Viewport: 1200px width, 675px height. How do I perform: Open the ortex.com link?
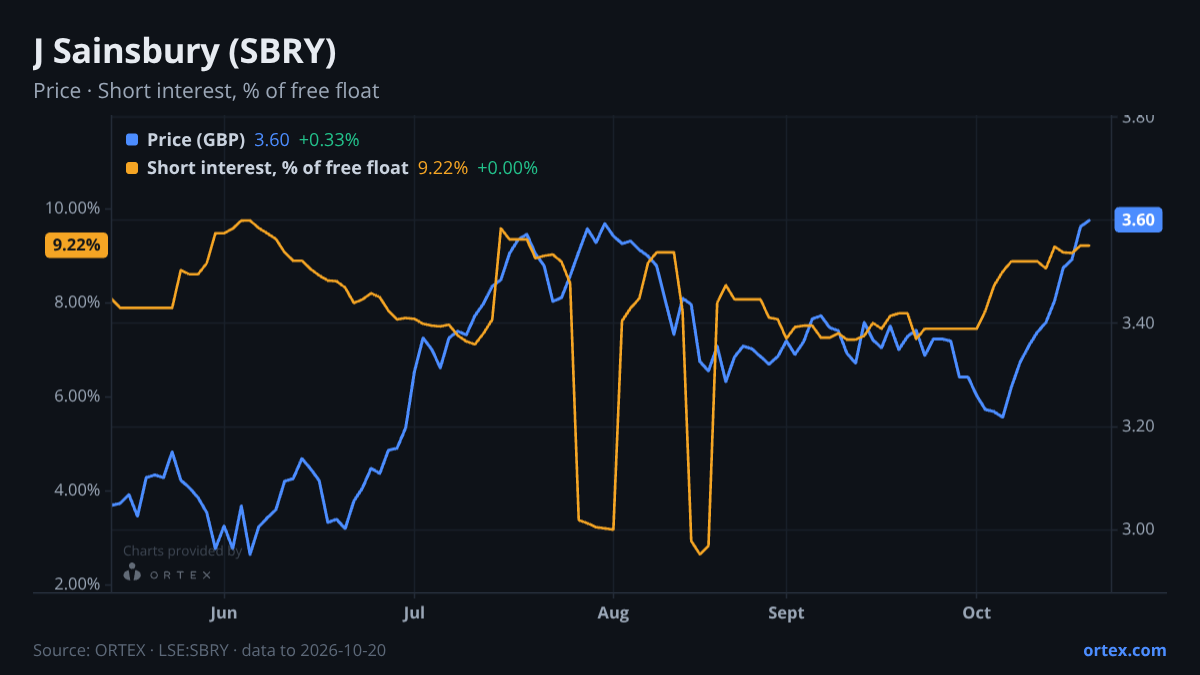1124,650
